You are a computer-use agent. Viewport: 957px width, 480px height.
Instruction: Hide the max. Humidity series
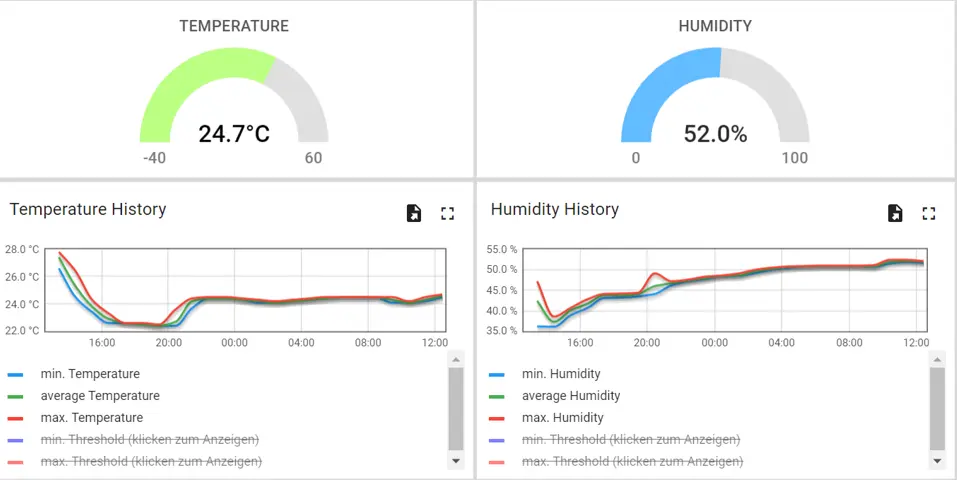pyautogui.click(x=562, y=418)
